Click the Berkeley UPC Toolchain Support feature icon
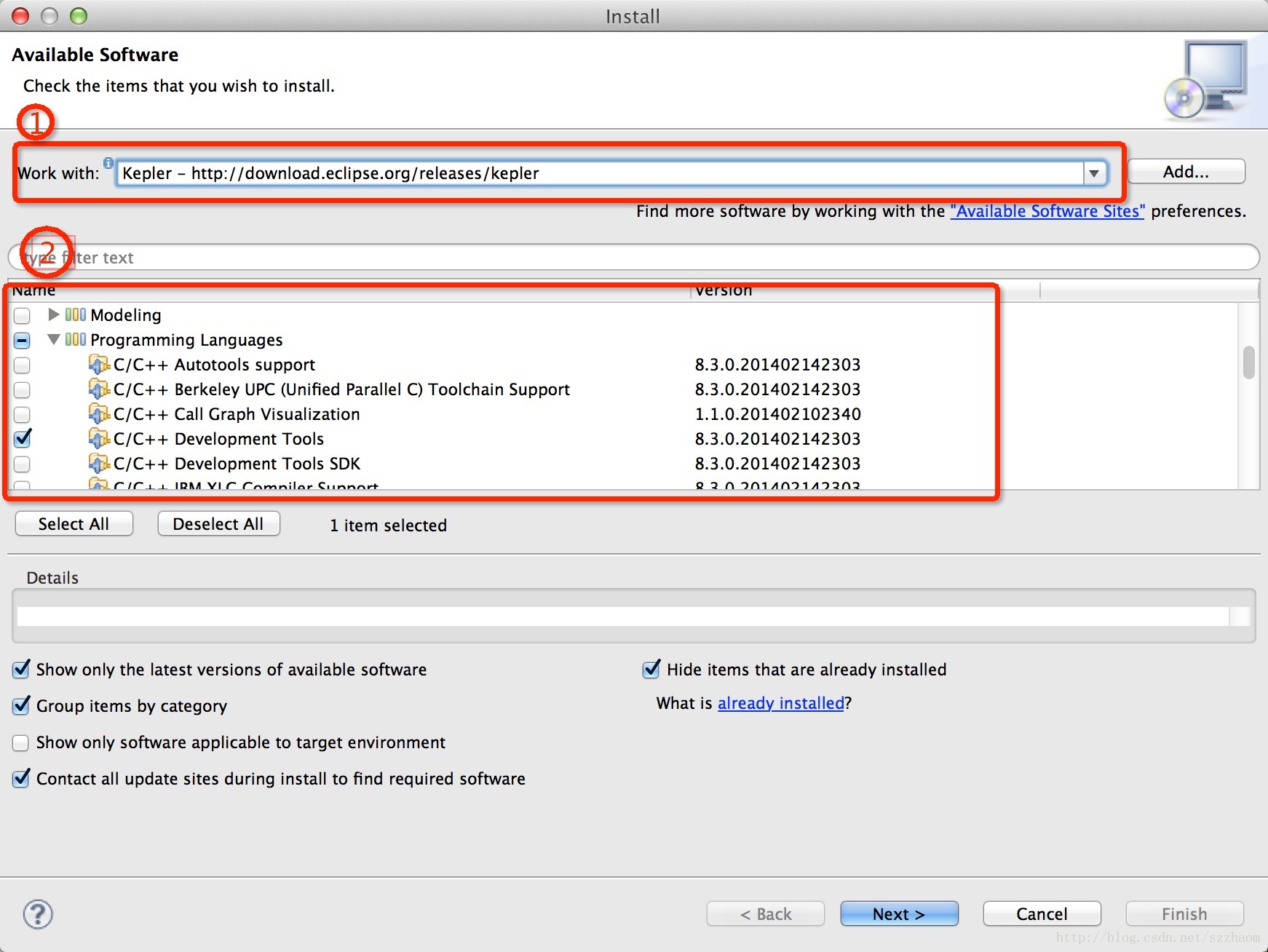Image resolution: width=1268 pixels, height=952 pixels. [99, 388]
